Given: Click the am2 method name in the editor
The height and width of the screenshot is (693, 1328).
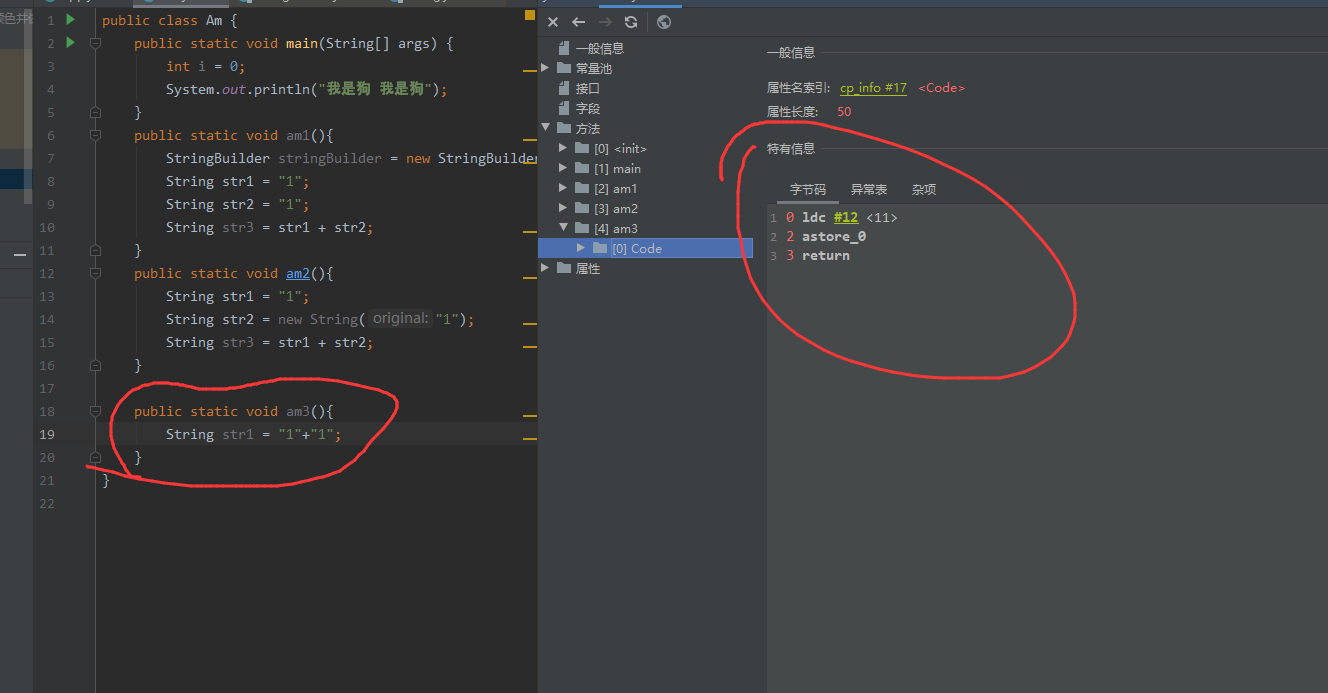Looking at the screenshot, I should [299, 273].
